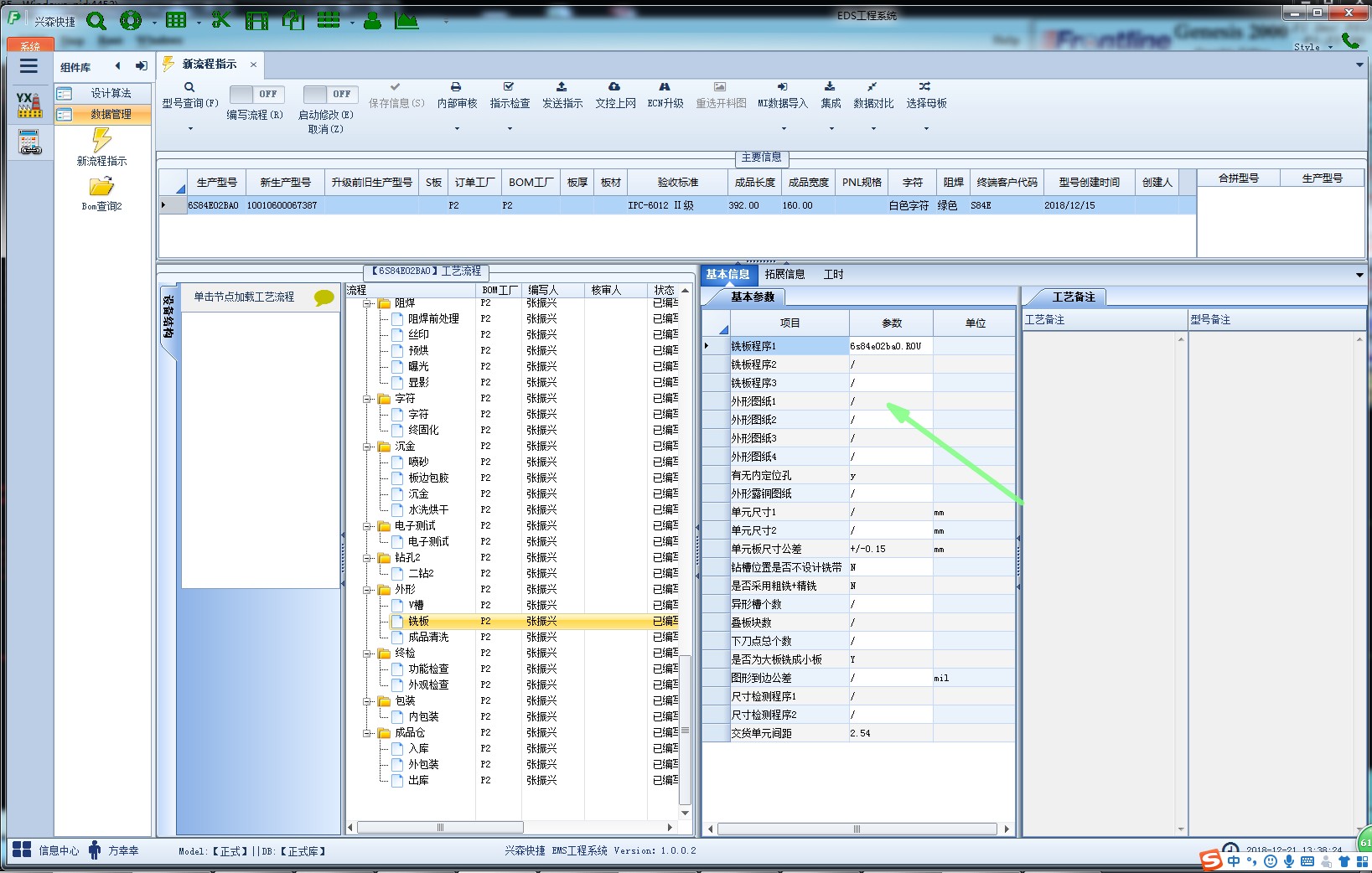Viewport: 1372px width, 873px height.
Task: Switch to the 基本信息 tab
Action: pos(727,274)
